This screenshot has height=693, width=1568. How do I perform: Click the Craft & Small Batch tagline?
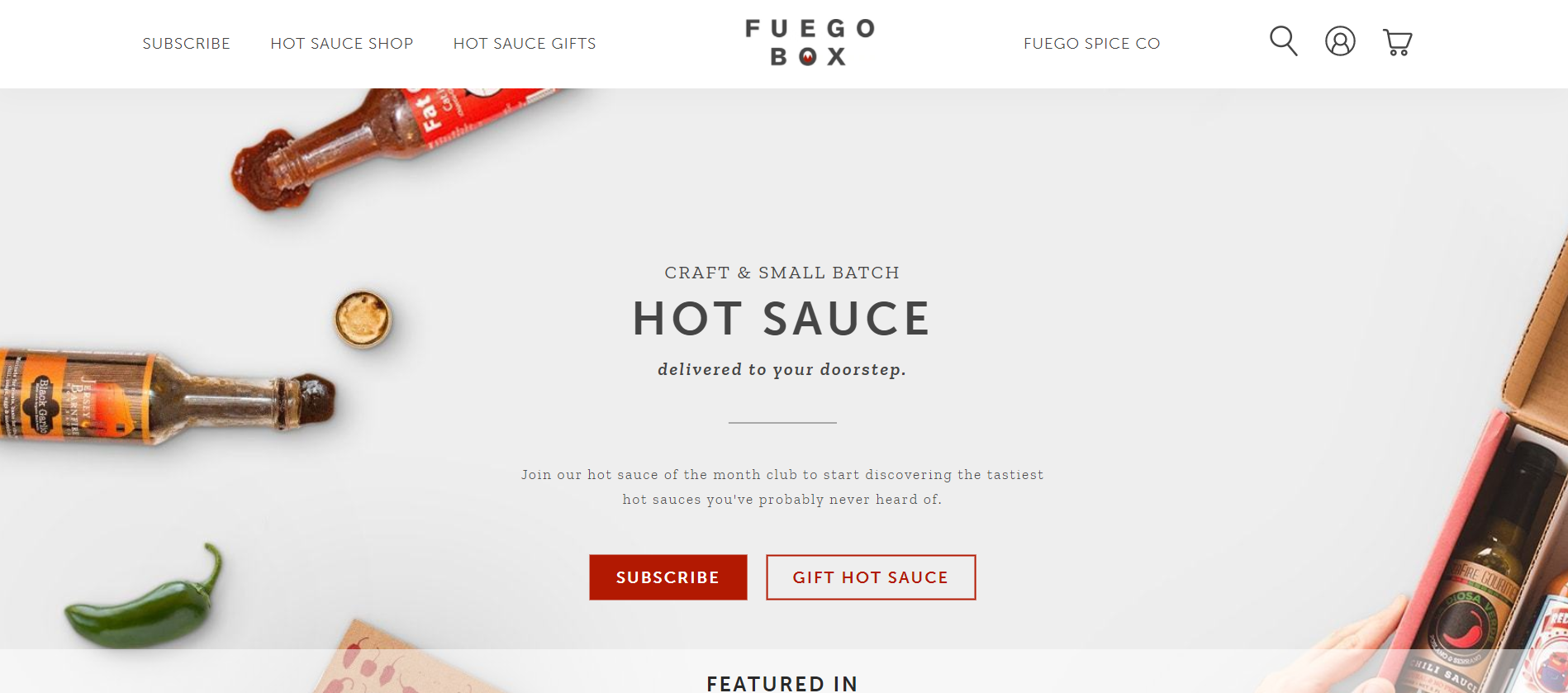pos(782,273)
